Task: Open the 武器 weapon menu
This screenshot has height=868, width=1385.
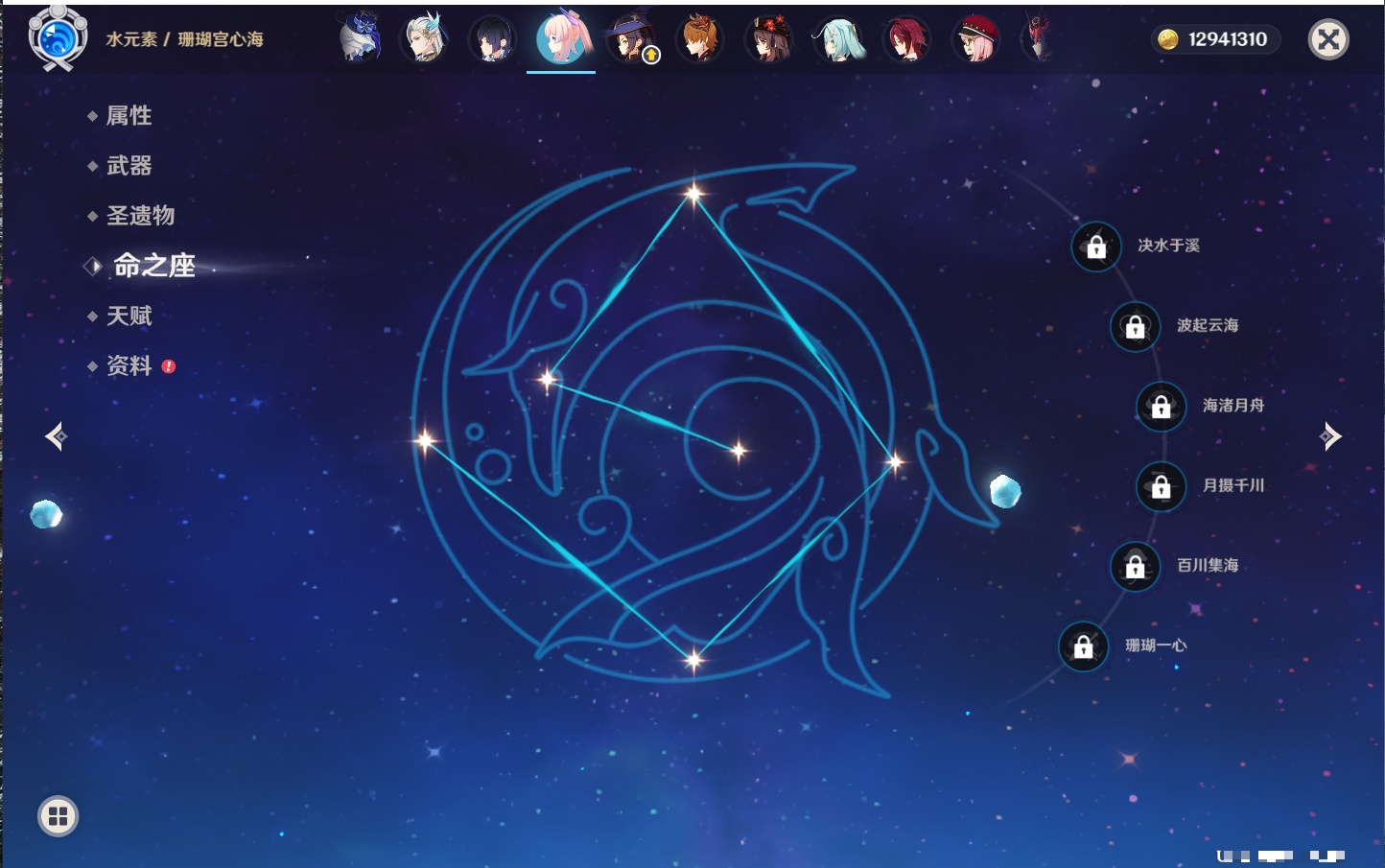Action: click(129, 166)
